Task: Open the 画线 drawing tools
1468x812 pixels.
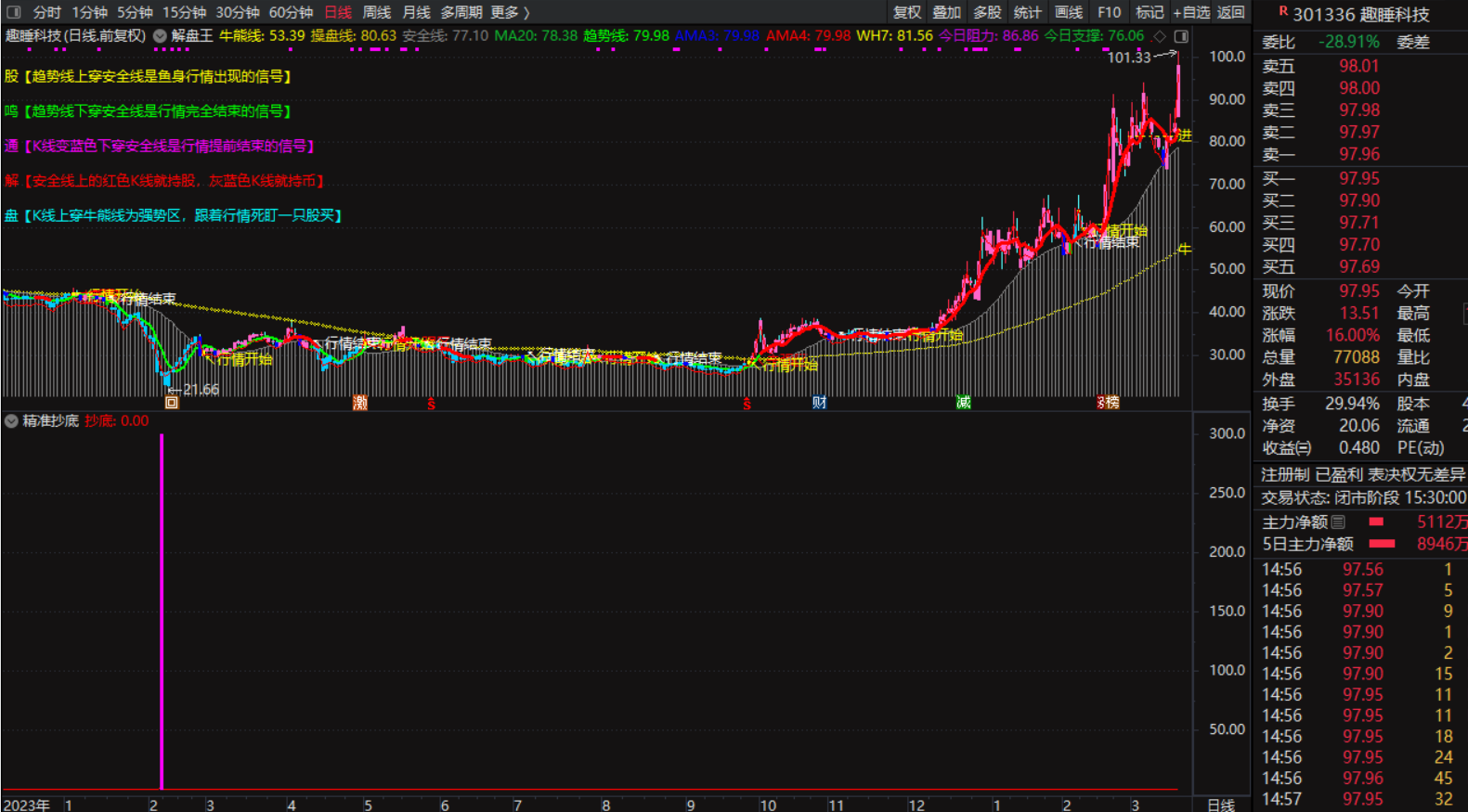Action: point(1069,12)
